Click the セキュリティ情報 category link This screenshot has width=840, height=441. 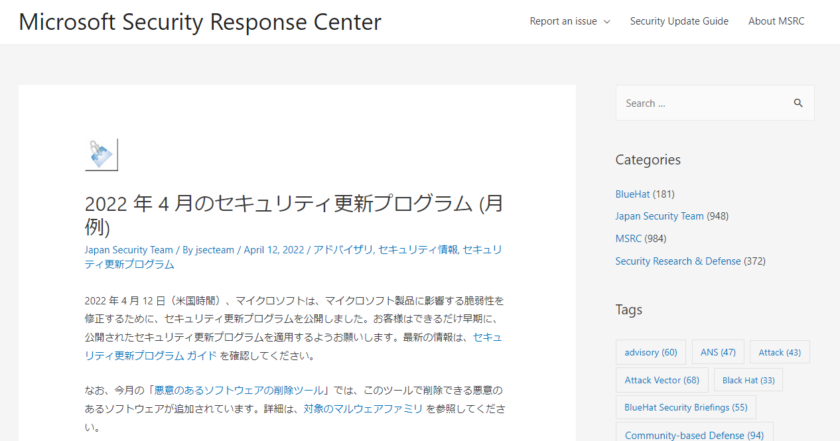click(x=418, y=250)
